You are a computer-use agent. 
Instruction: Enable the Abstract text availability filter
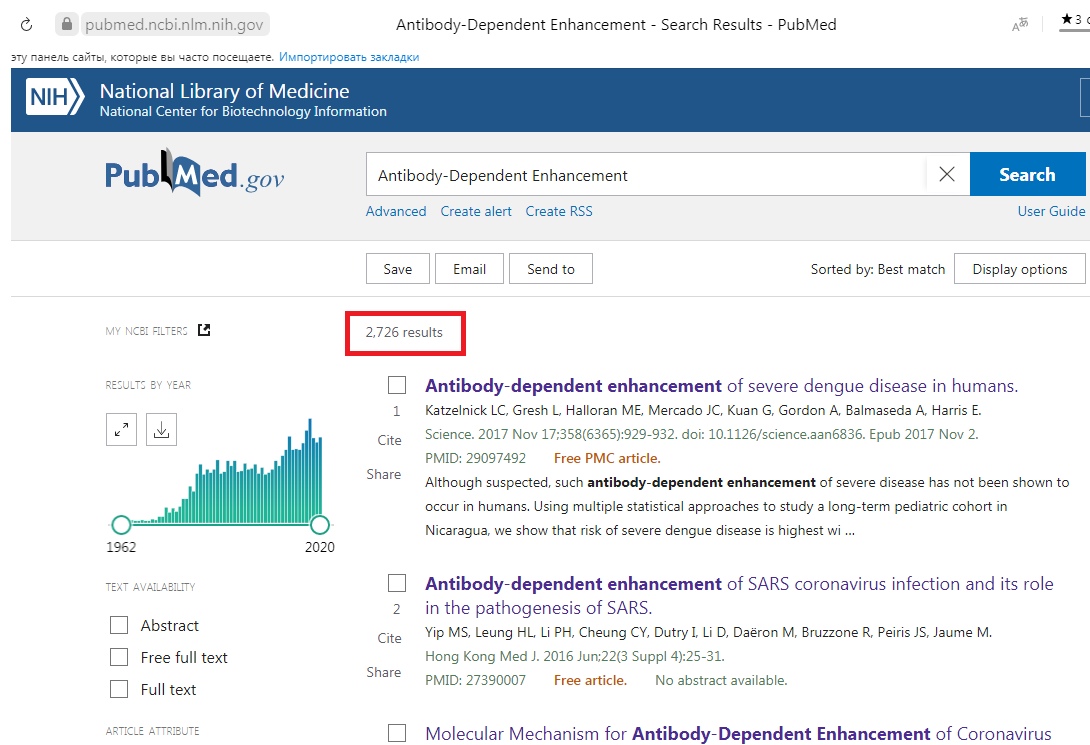point(120,625)
